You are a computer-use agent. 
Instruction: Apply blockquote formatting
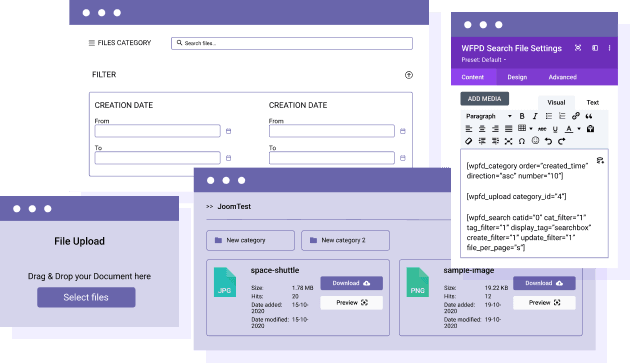coord(589,116)
